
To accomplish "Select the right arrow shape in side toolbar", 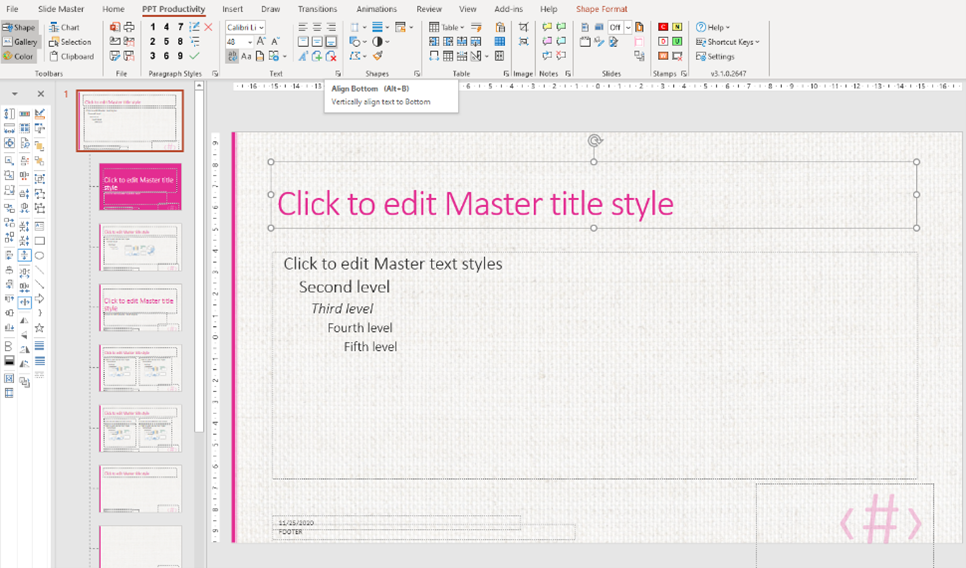I will point(39,299).
